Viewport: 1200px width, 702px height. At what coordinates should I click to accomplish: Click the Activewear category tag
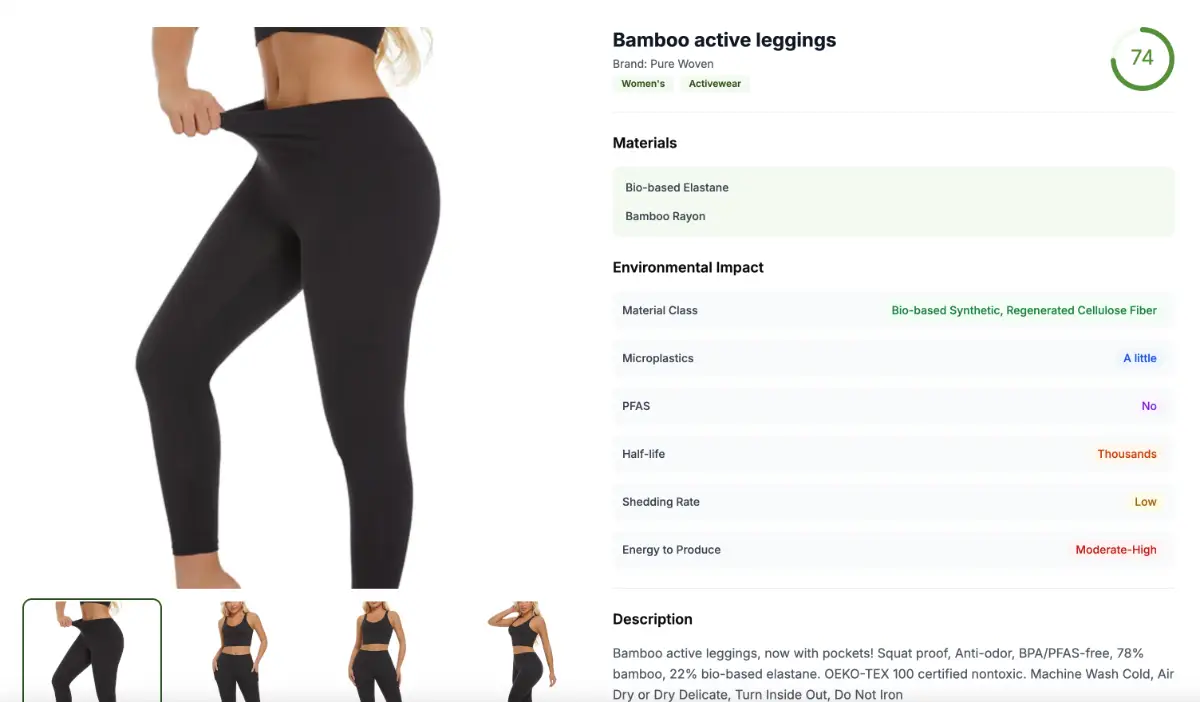click(x=715, y=84)
